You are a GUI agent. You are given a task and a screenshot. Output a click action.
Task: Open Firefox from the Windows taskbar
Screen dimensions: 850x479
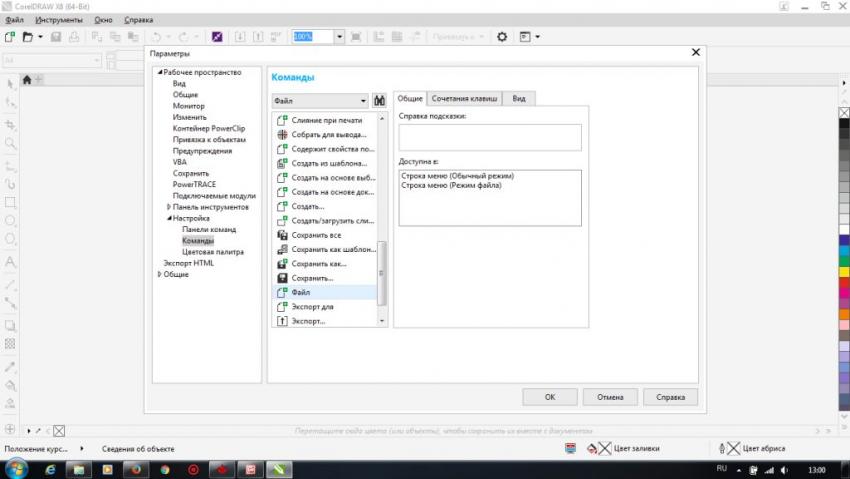pyautogui.click(x=136, y=468)
